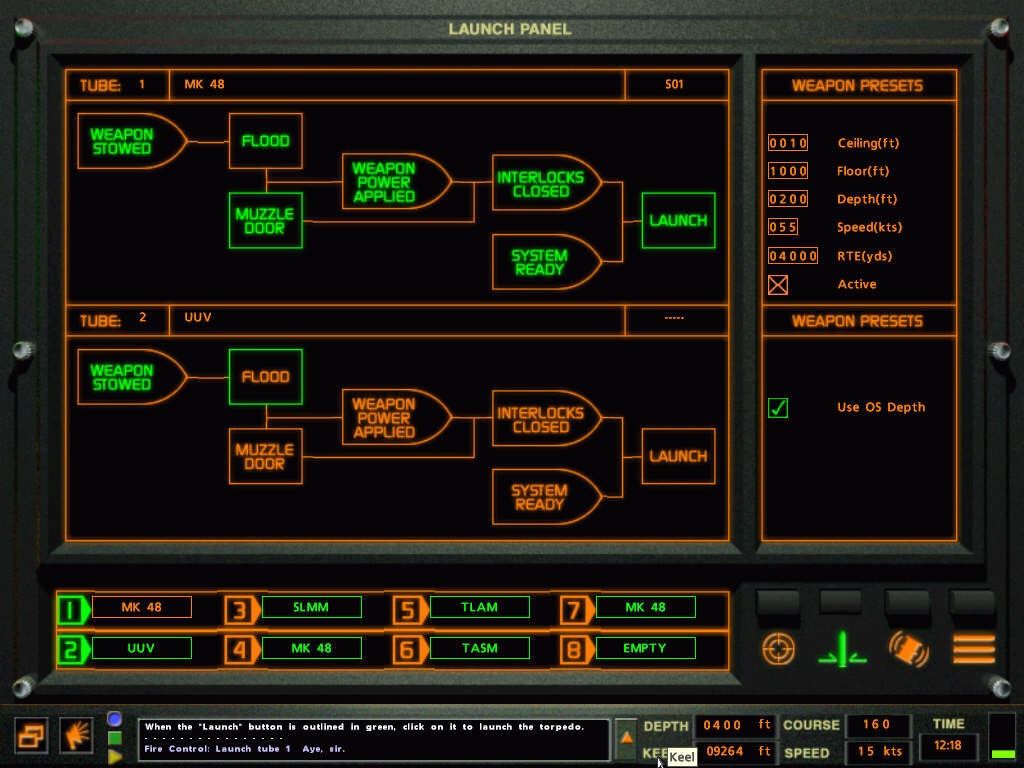Open tube 3 SLMM weapon selector
The image size is (1024, 768).
[x=311, y=607]
